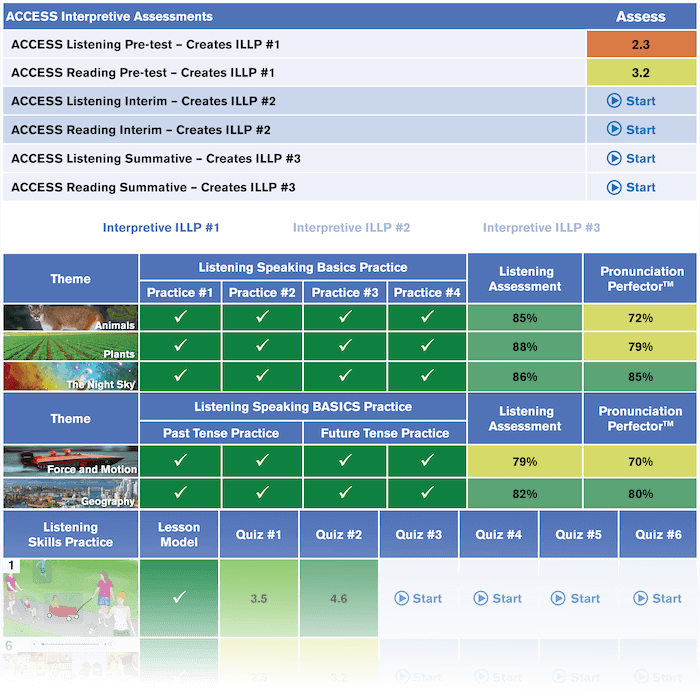Start Quiz #3 for listening lesson 1
Viewport: 700px width, 696px height.
pyautogui.click(x=418, y=598)
